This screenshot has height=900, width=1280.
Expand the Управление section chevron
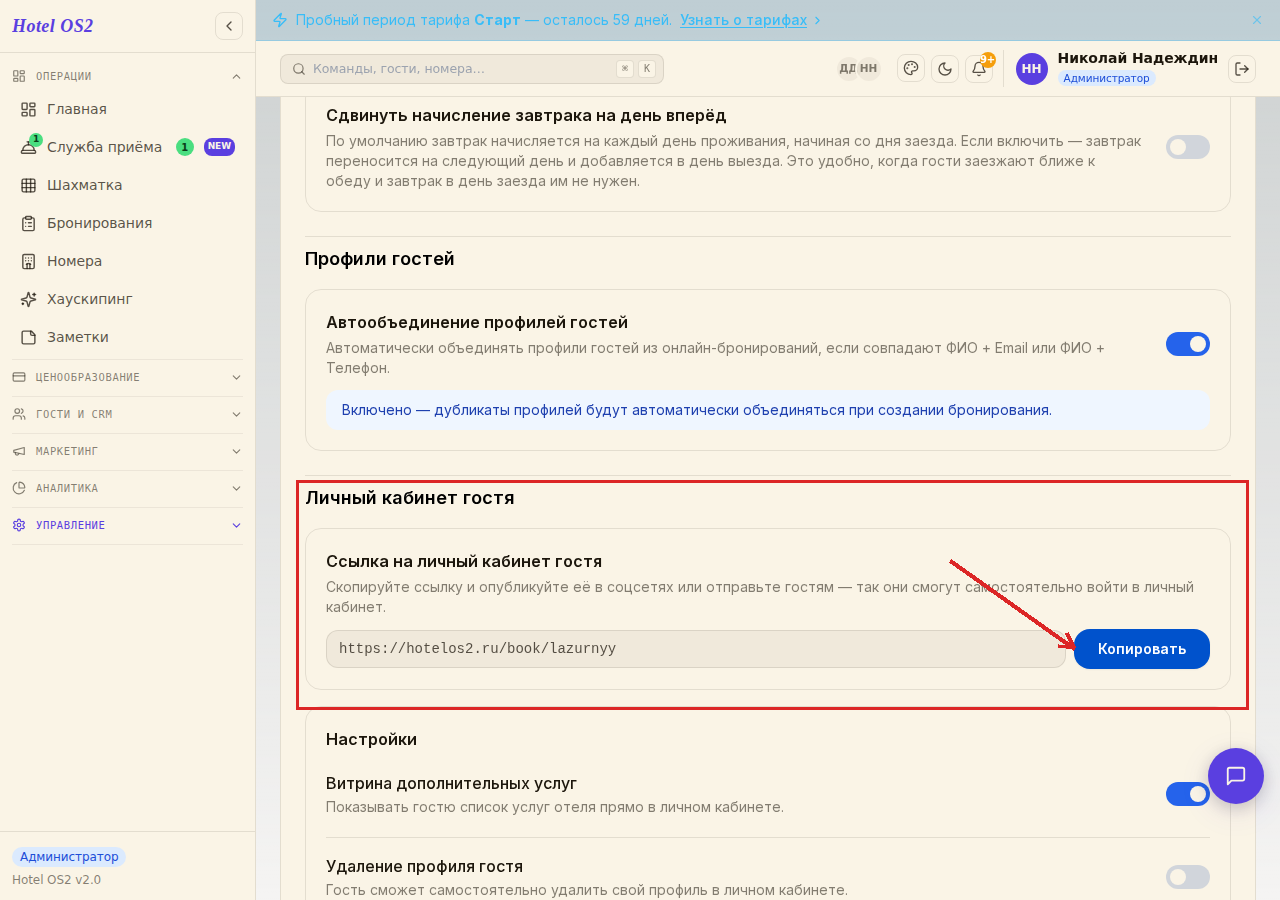236,525
